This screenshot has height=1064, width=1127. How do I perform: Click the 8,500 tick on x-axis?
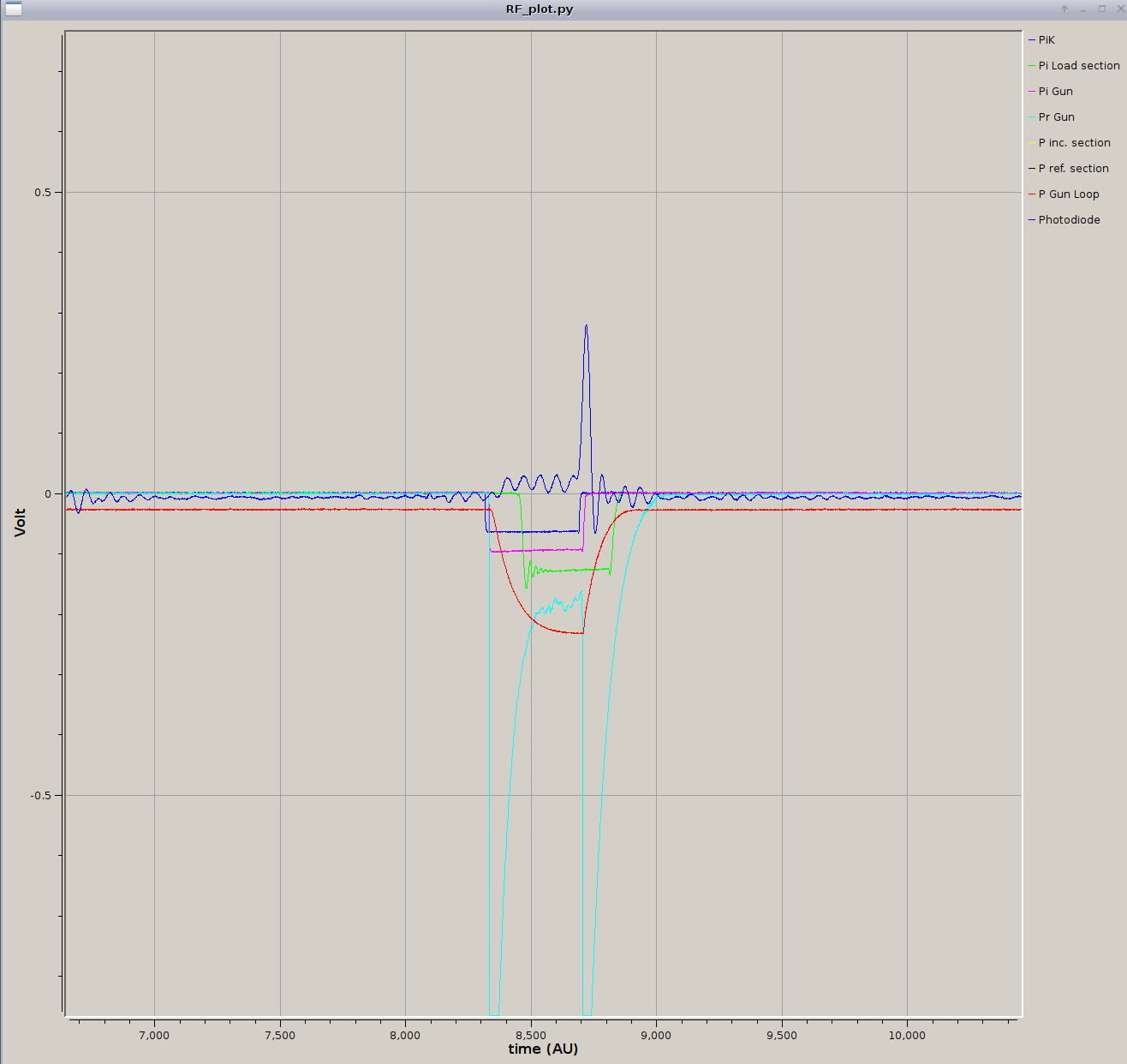pyautogui.click(x=531, y=1035)
